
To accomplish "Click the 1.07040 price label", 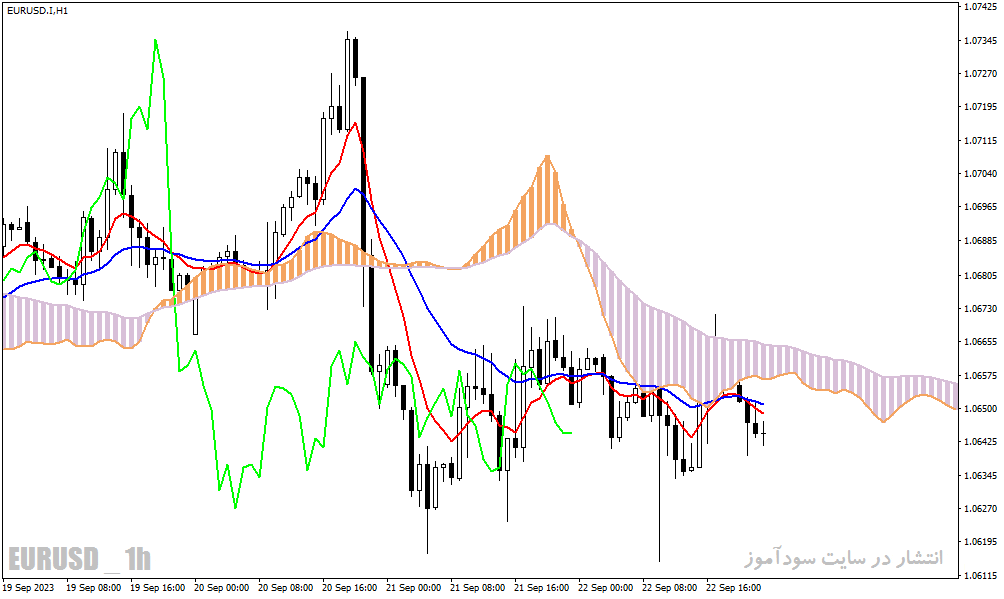I will pyautogui.click(x=980, y=174).
